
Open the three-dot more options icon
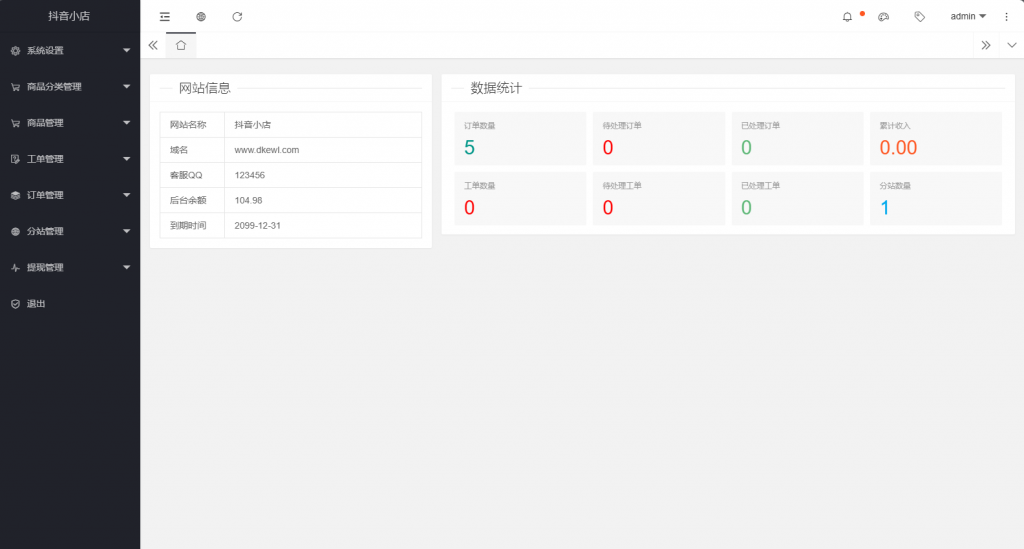(x=1006, y=17)
